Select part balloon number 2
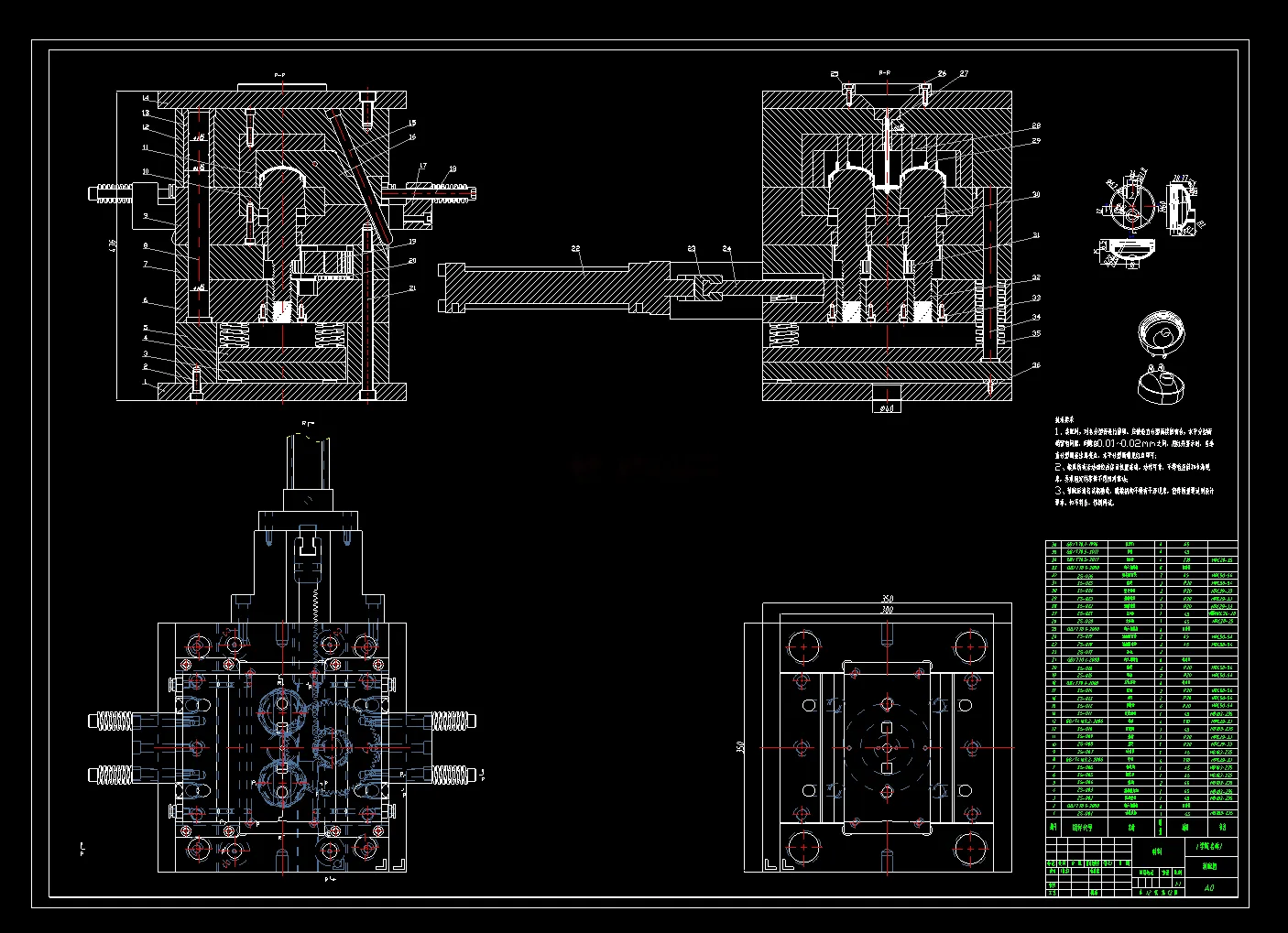1288x933 pixels. click(146, 367)
